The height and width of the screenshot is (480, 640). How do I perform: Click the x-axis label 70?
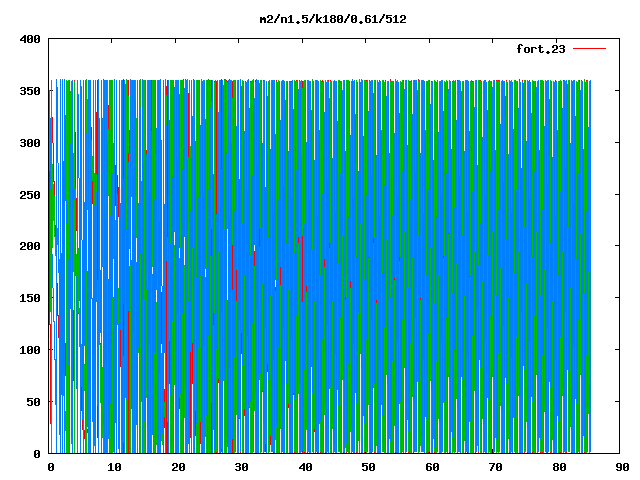pos(495,467)
